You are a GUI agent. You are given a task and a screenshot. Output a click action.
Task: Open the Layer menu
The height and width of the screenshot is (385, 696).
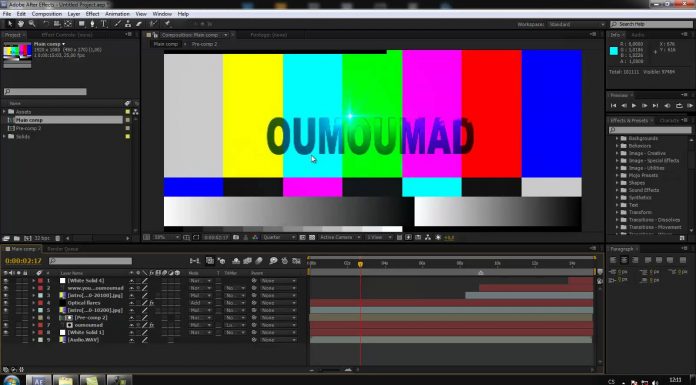coord(74,14)
